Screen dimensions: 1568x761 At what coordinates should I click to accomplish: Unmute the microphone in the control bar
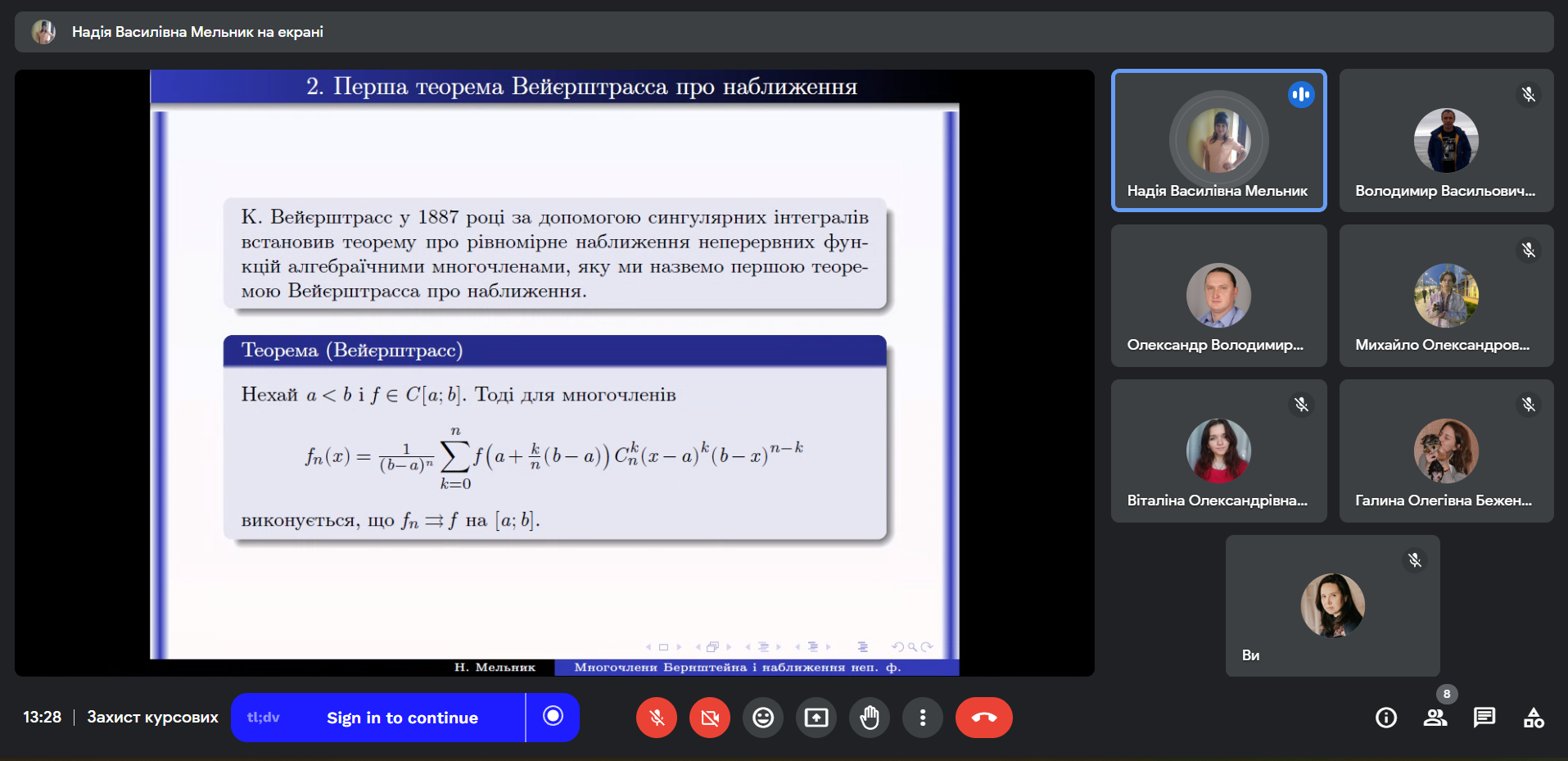coord(656,718)
